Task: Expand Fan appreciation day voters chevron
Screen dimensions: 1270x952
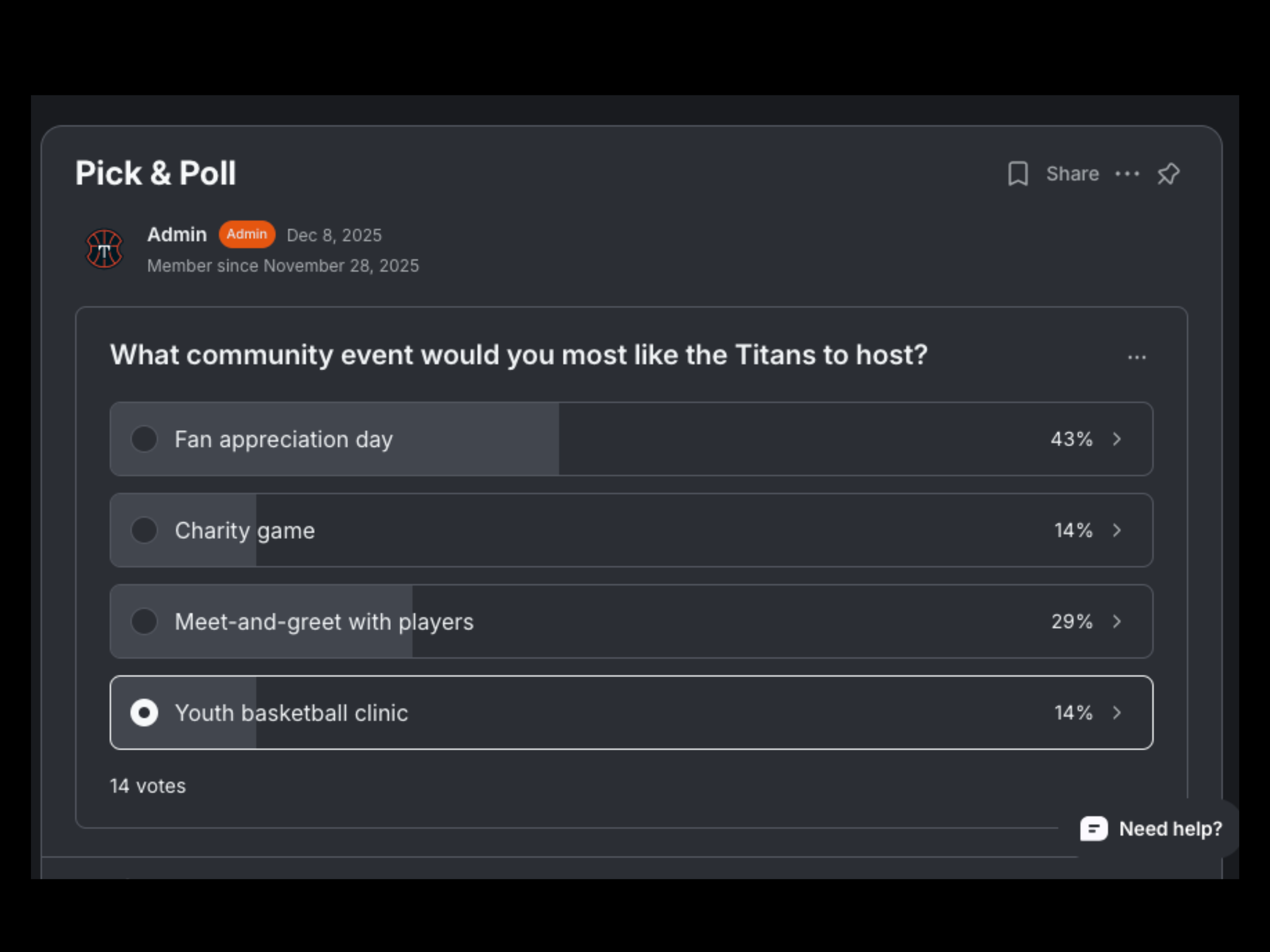Action: click(1117, 439)
